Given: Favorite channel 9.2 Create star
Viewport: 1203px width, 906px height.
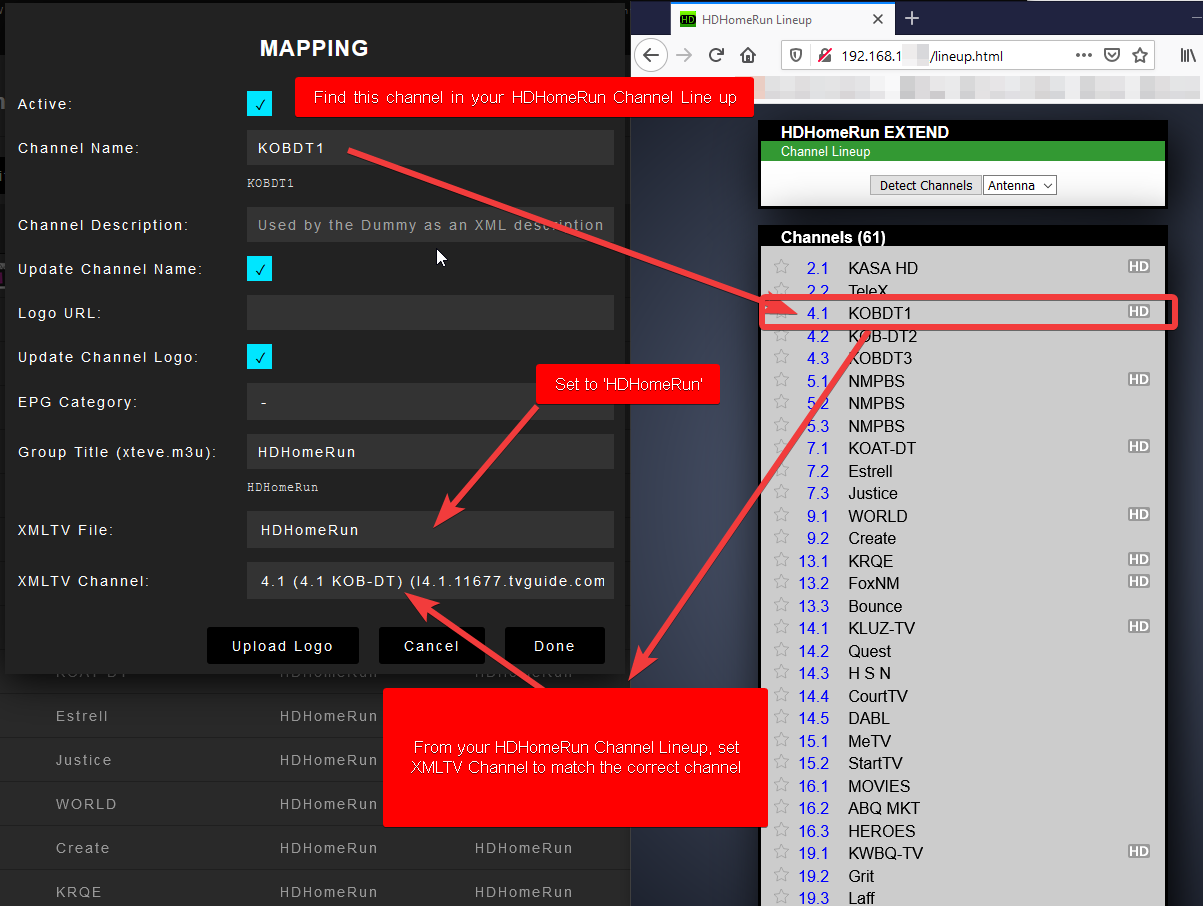Looking at the screenshot, I should pyautogui.click(x=782, y=537).
